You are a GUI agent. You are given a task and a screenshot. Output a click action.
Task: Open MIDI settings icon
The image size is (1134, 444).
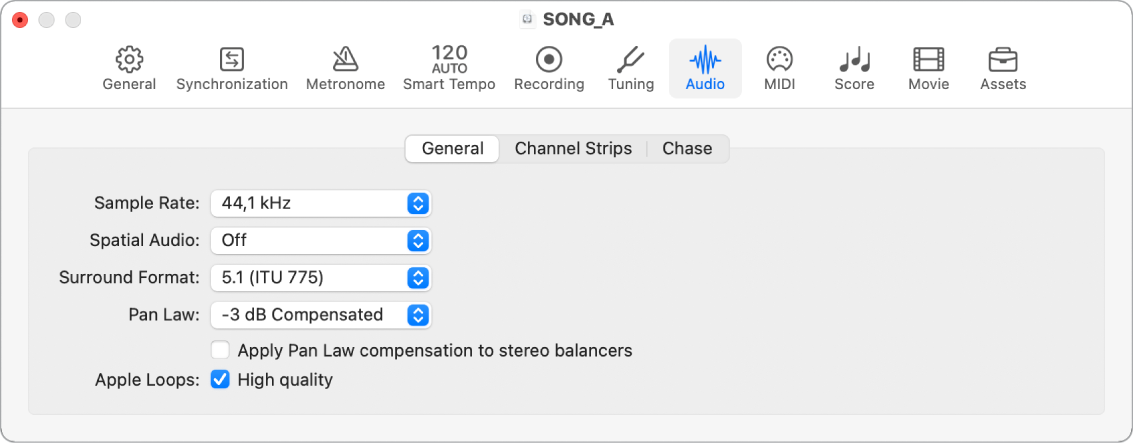779,60
